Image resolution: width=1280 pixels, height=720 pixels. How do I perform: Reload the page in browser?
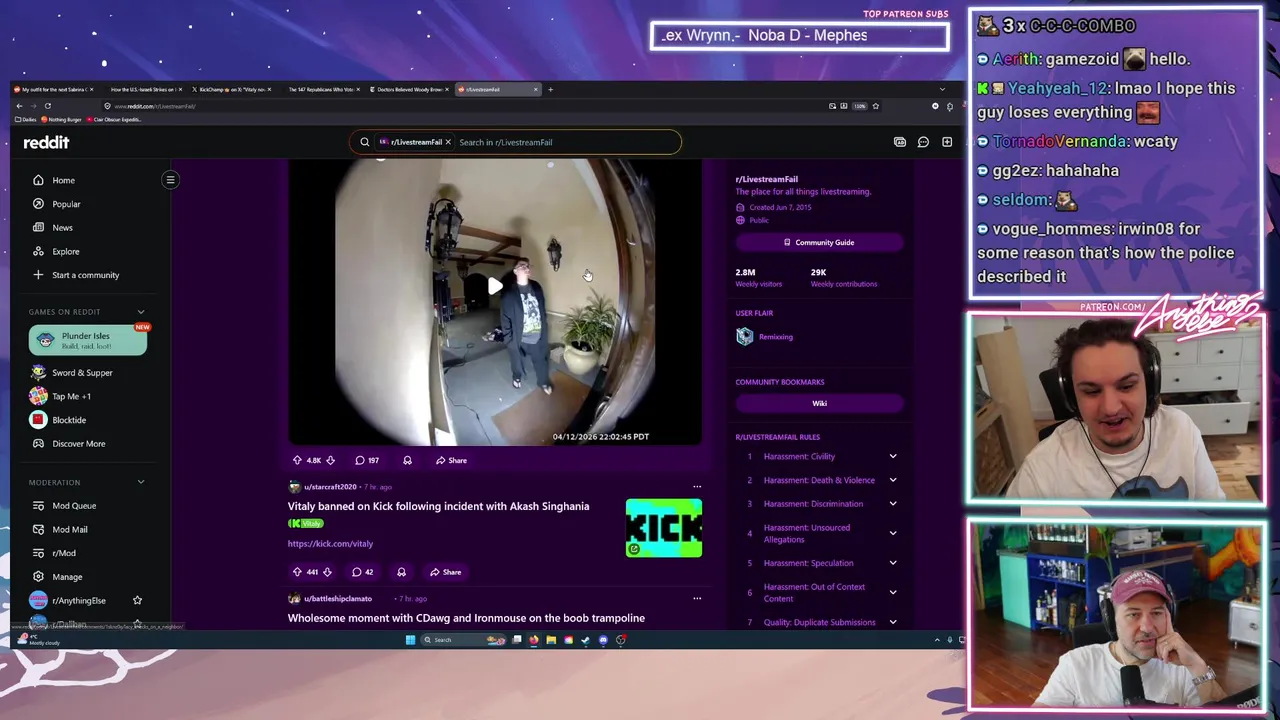coord(47,106)
